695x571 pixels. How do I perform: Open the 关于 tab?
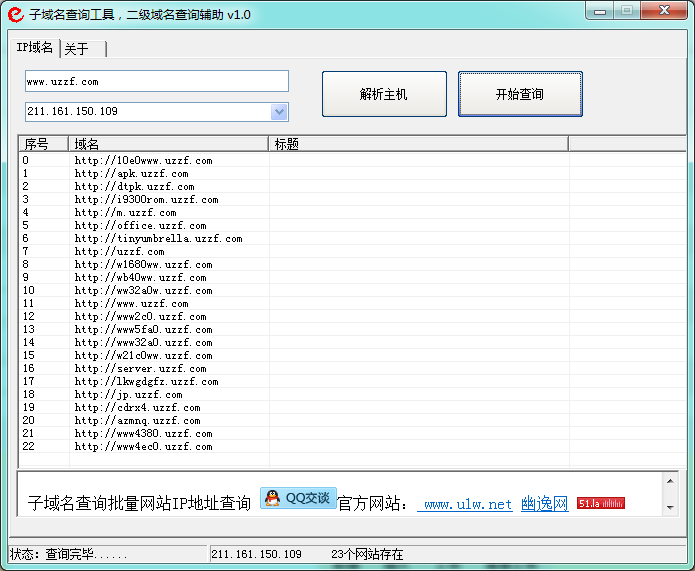coord(83,49)
